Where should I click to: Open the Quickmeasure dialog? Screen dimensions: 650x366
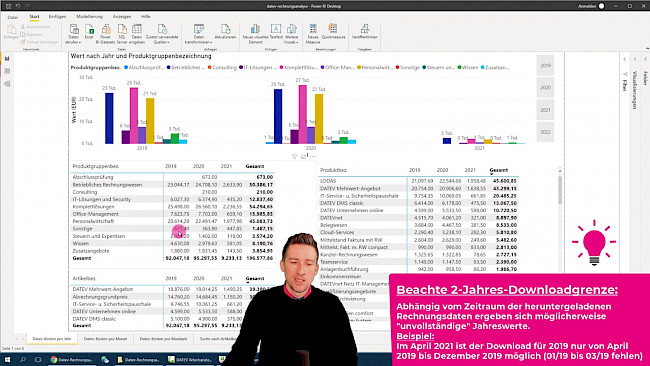(333, 32)
